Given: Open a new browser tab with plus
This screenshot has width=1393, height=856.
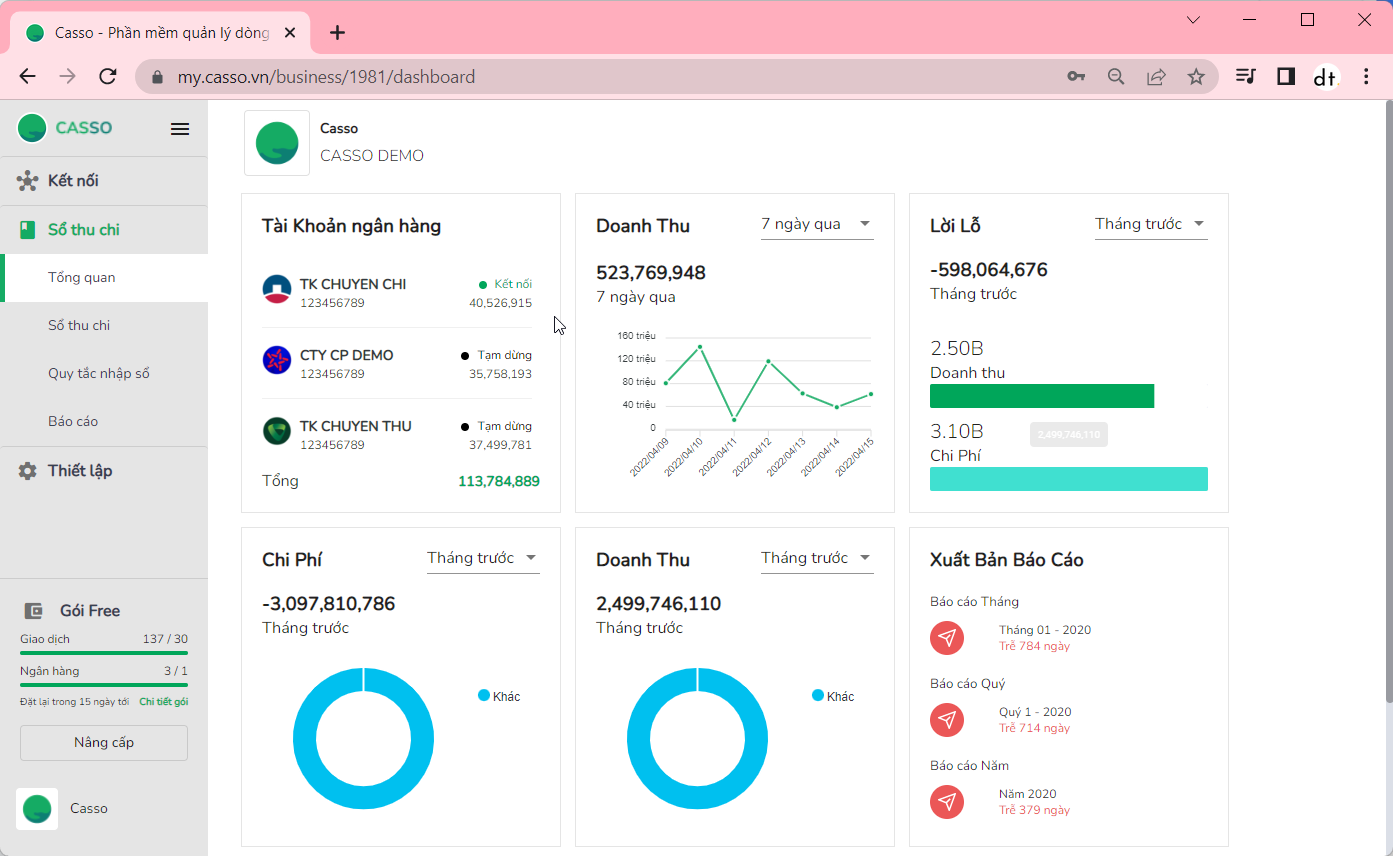Looking at the screenshot, I should coord(337,33).
